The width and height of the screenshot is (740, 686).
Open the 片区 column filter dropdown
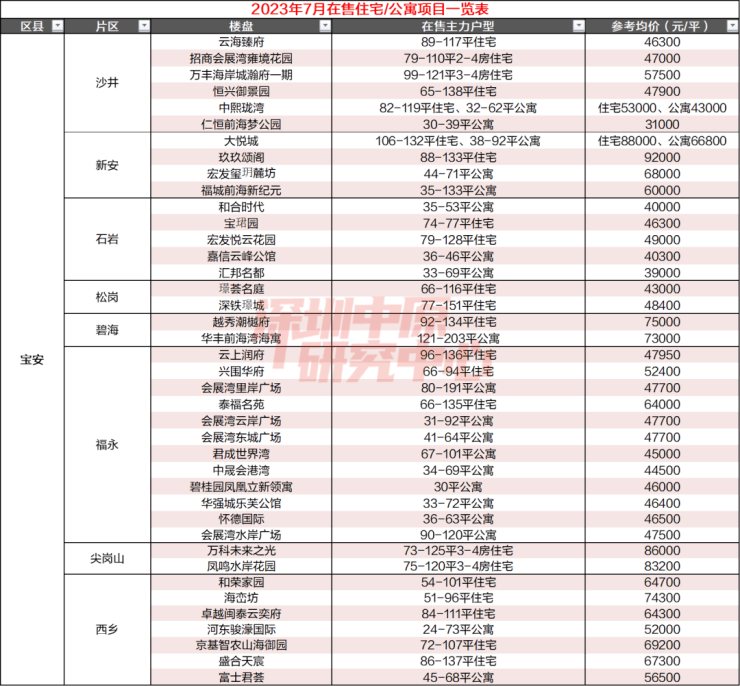(x=144, y=26)
